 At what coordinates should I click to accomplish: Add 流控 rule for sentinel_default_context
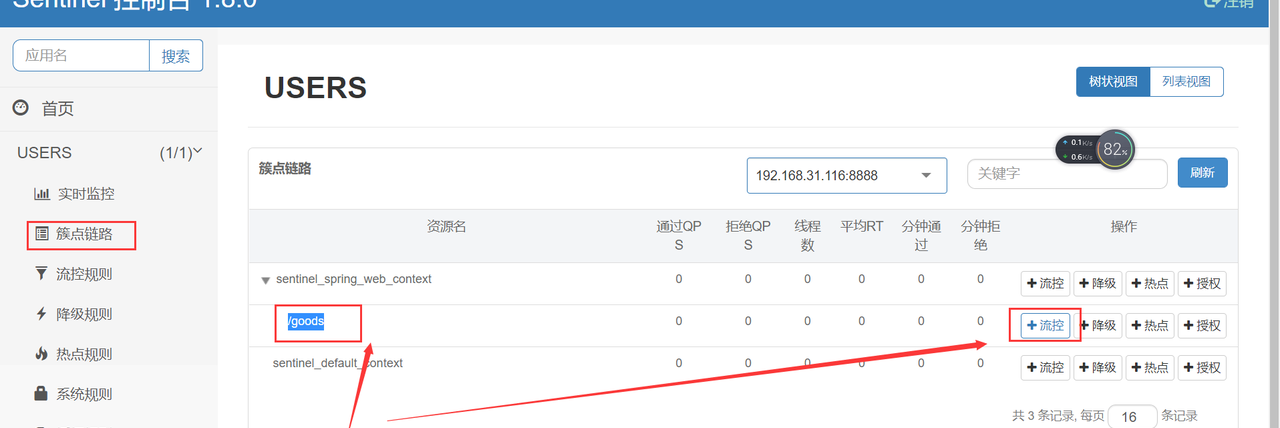tap(1045, 367)
